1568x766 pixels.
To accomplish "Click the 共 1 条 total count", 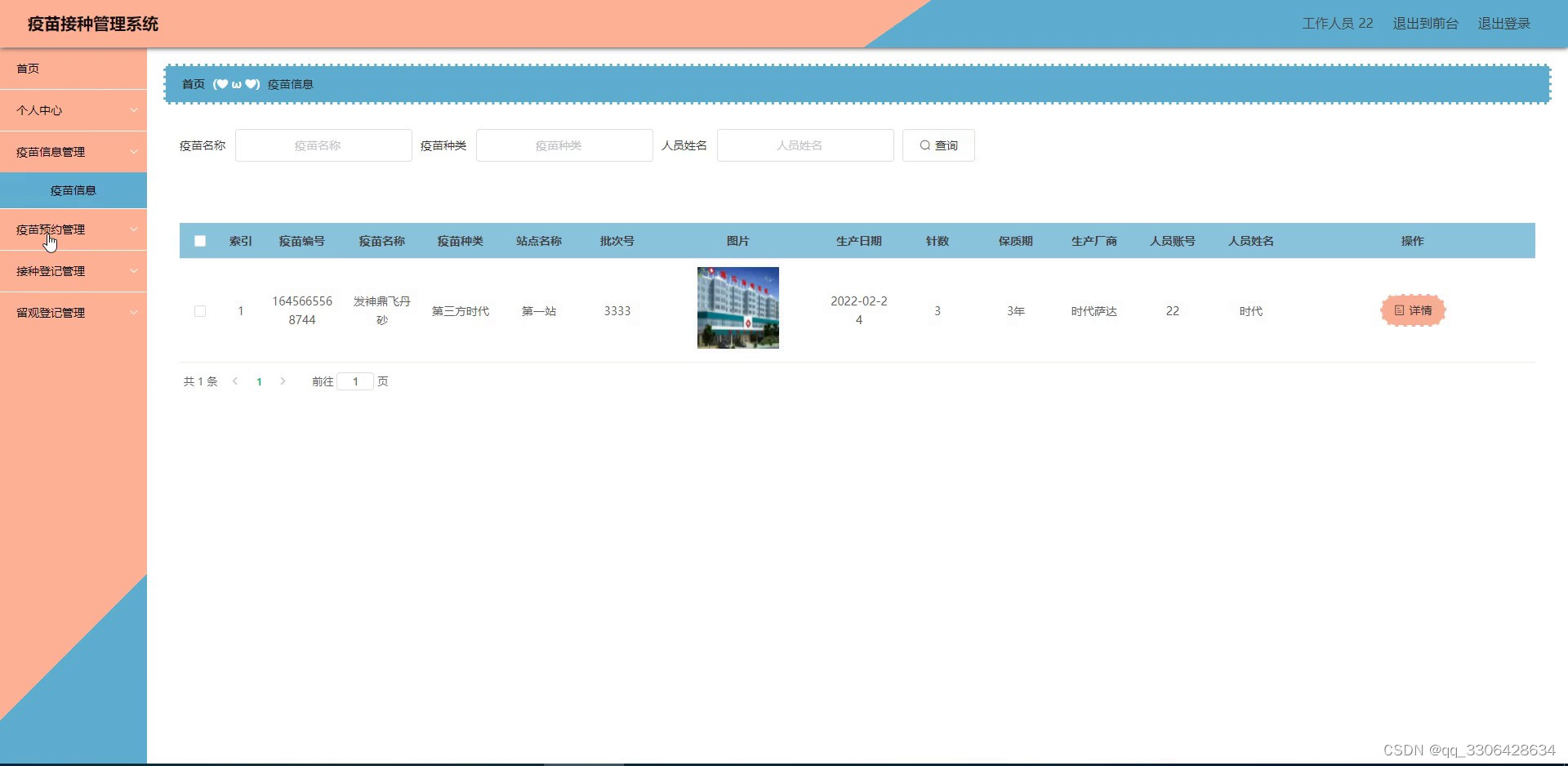I will [200, 381].
